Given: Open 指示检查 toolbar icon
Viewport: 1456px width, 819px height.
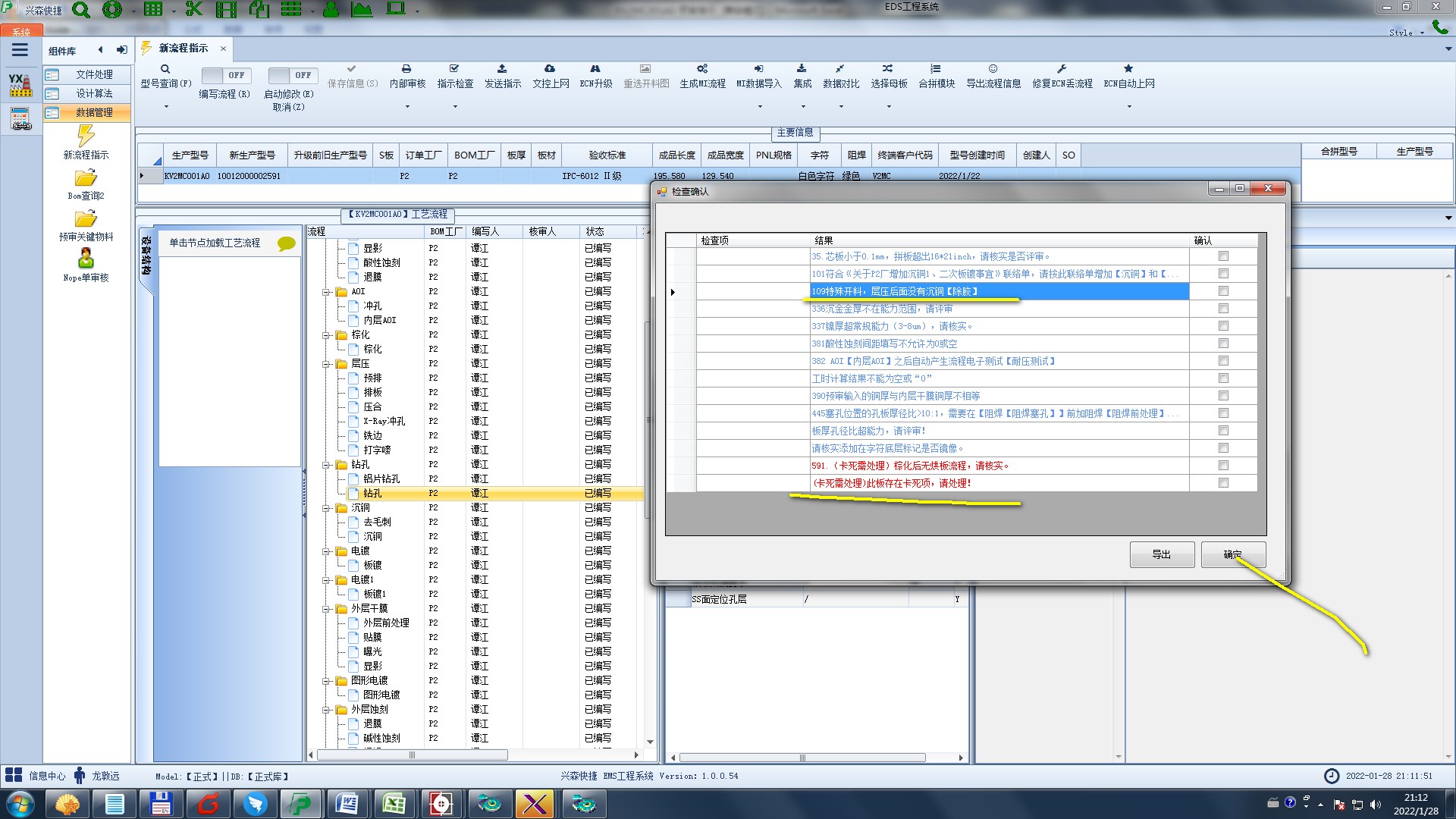Looking at the screenshot, I should point(454,69).
